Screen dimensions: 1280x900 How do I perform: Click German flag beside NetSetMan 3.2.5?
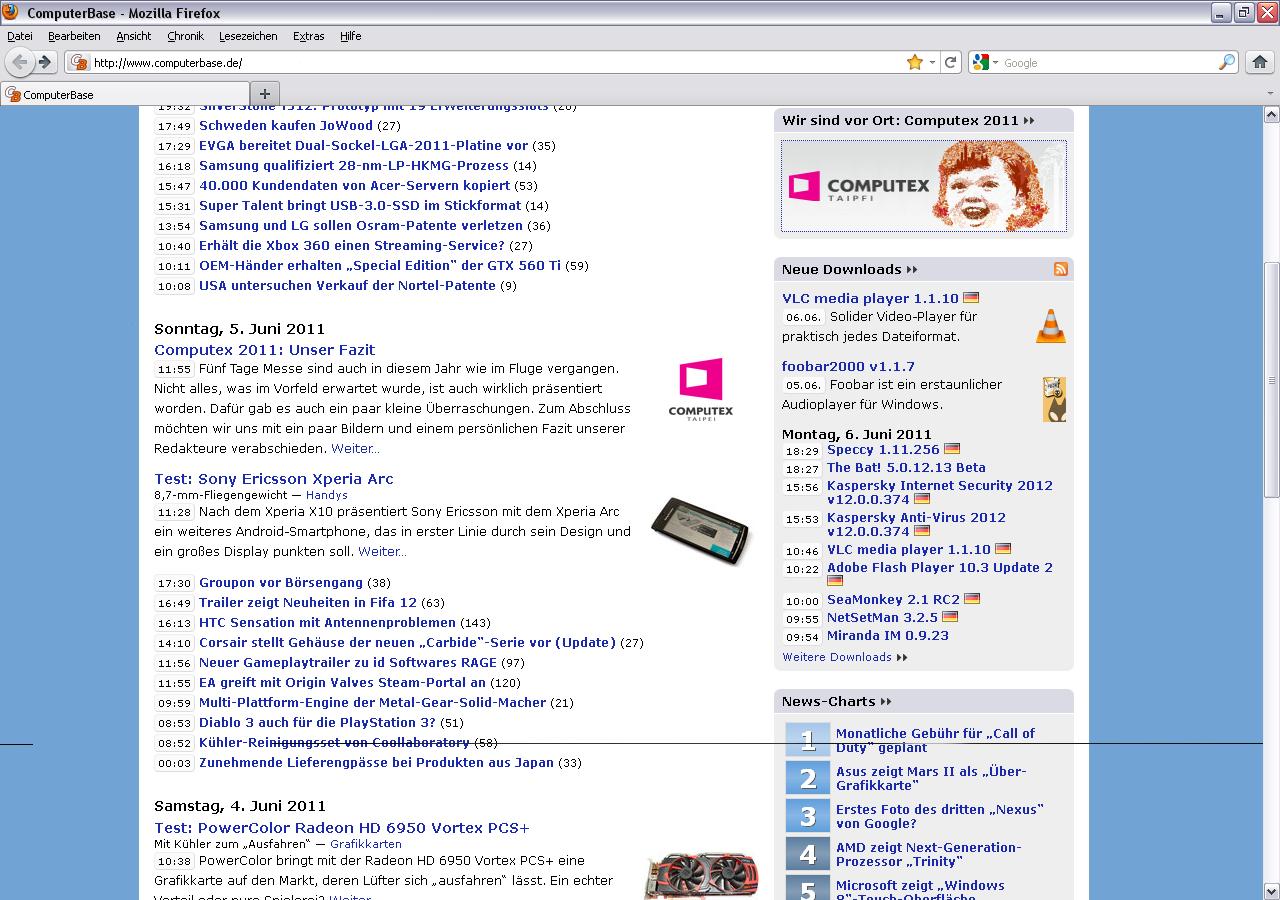pos(950,617)
